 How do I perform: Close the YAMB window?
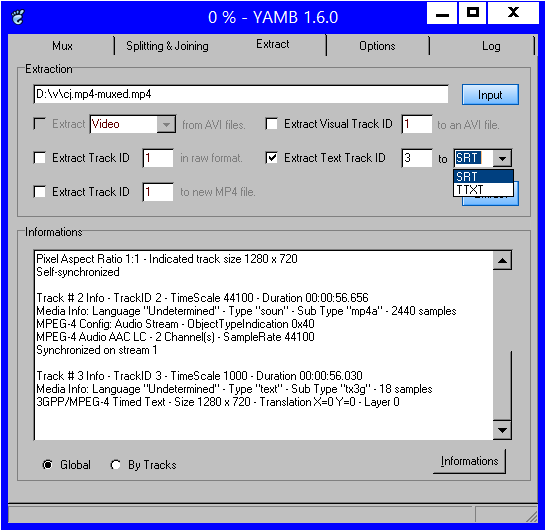pyautogui.click(x=513, y=14)
